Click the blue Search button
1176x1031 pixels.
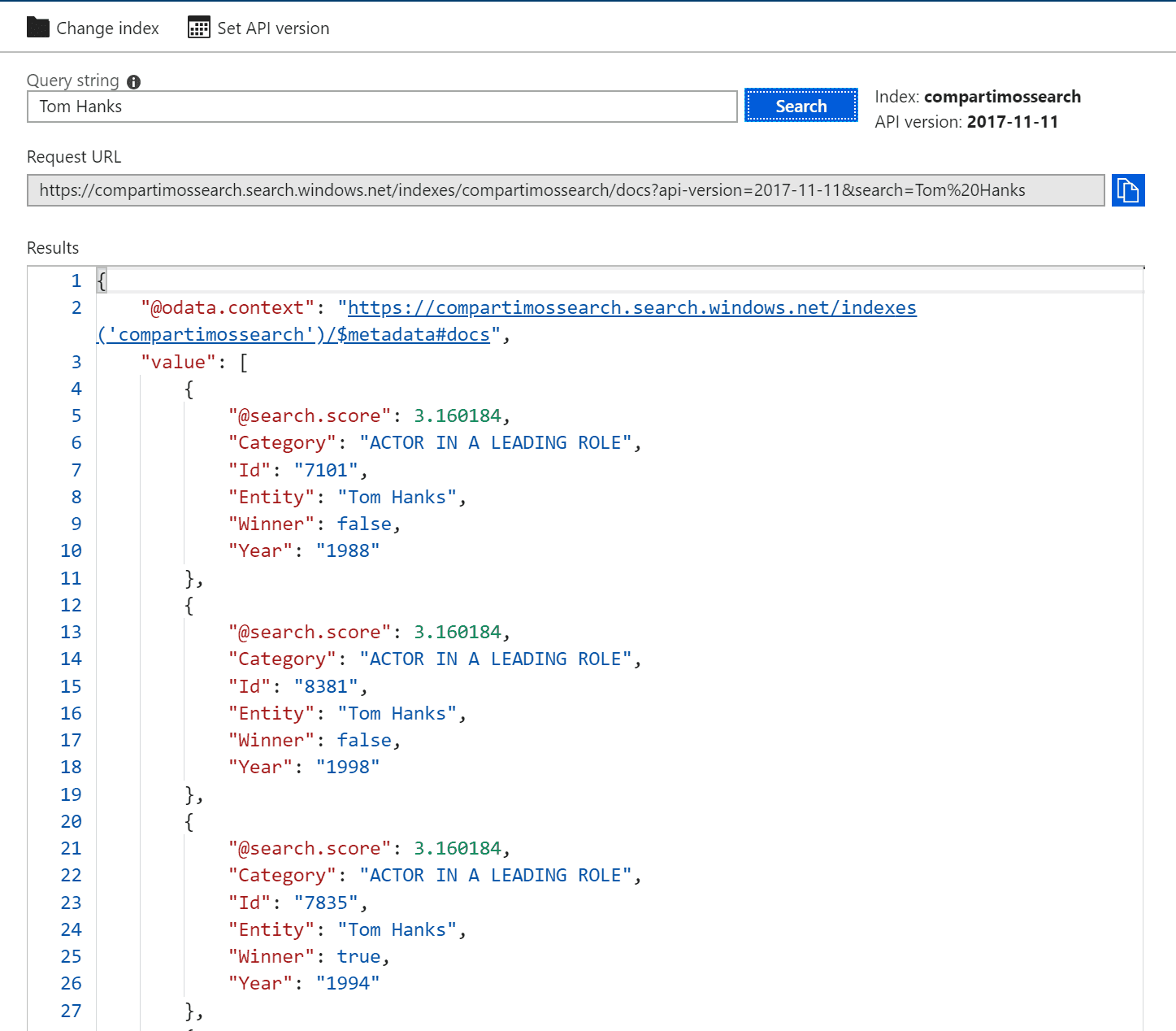click(x=801, y=106)
